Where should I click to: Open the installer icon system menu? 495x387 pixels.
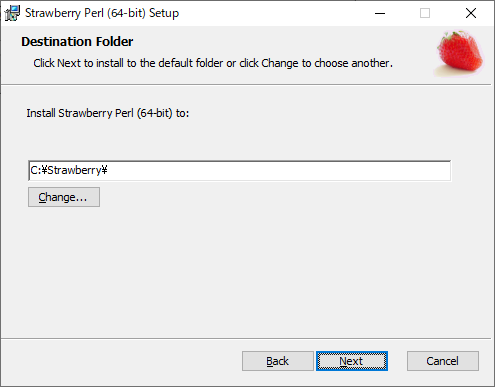12,13
